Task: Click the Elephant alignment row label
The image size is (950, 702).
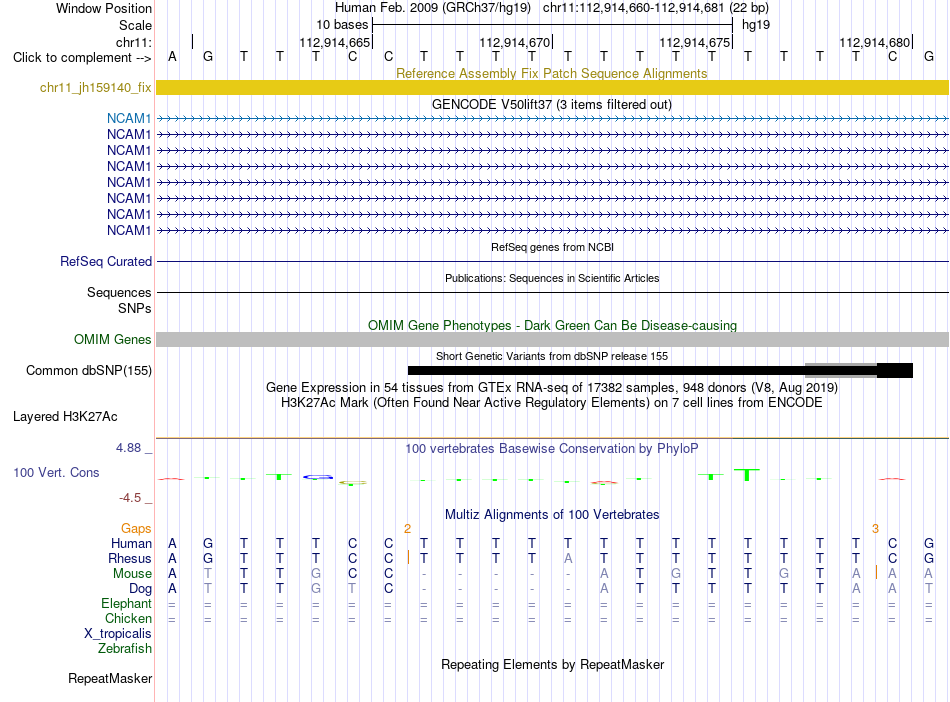Action: (x=126, y=604)
